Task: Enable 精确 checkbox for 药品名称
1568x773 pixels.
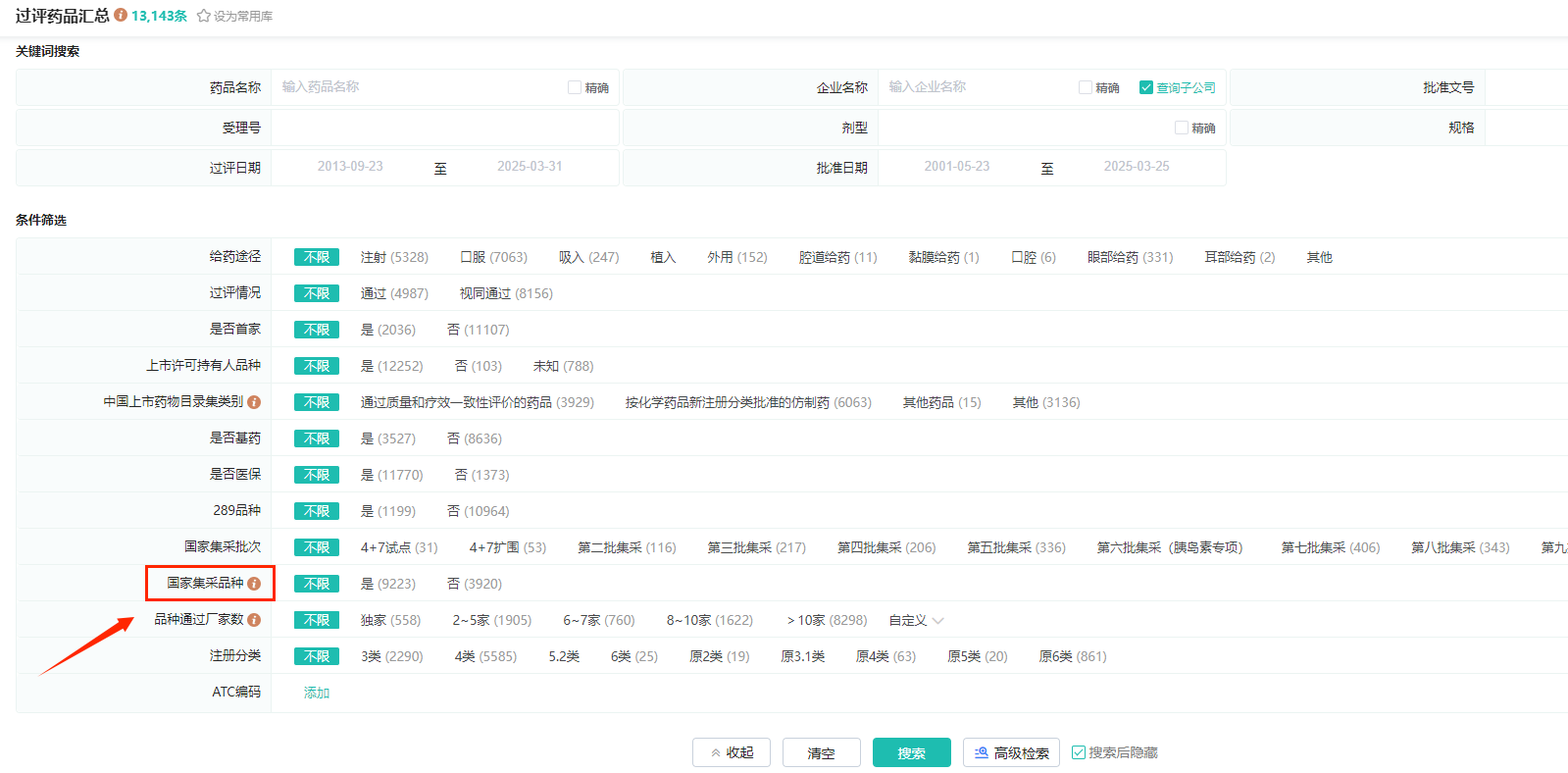Action: click(x=575, y=87)
